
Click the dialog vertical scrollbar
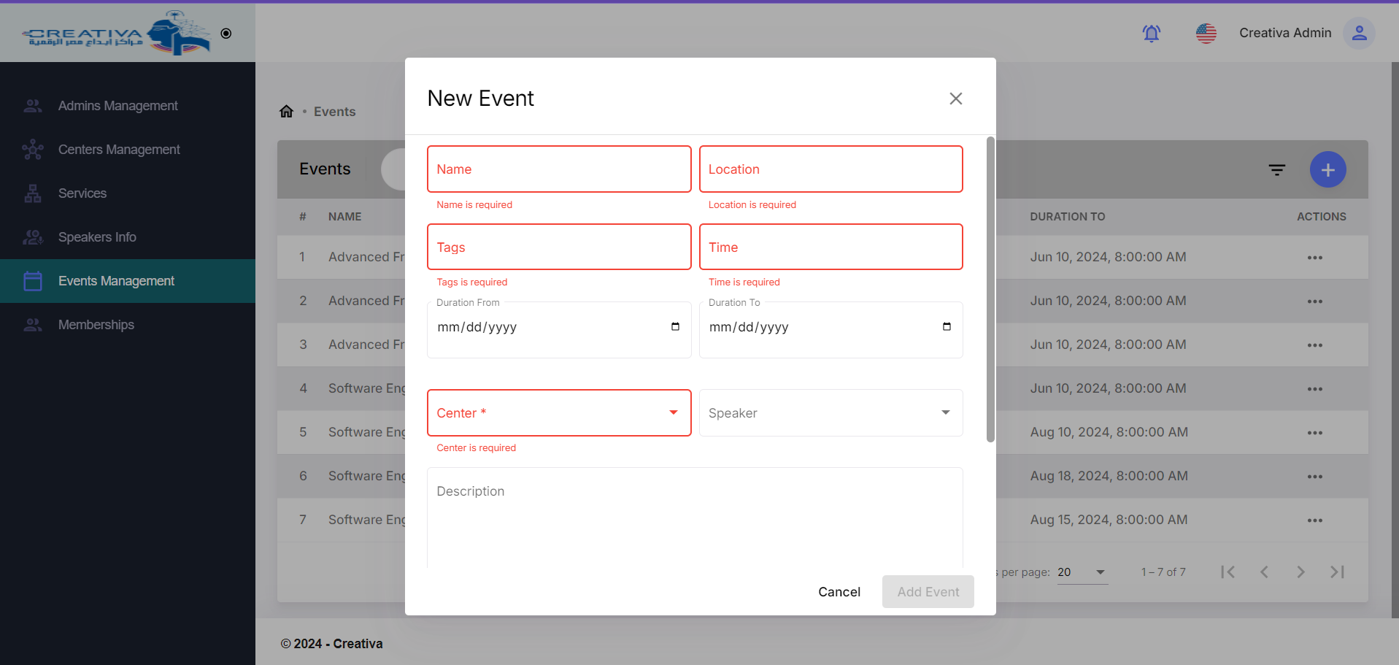(990, 290)
